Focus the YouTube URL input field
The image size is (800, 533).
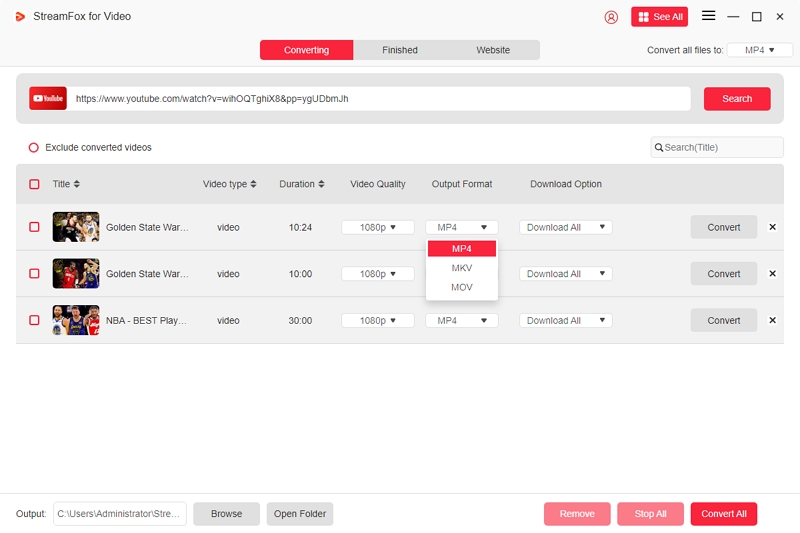pyautogui.click(x=379, y=98)
